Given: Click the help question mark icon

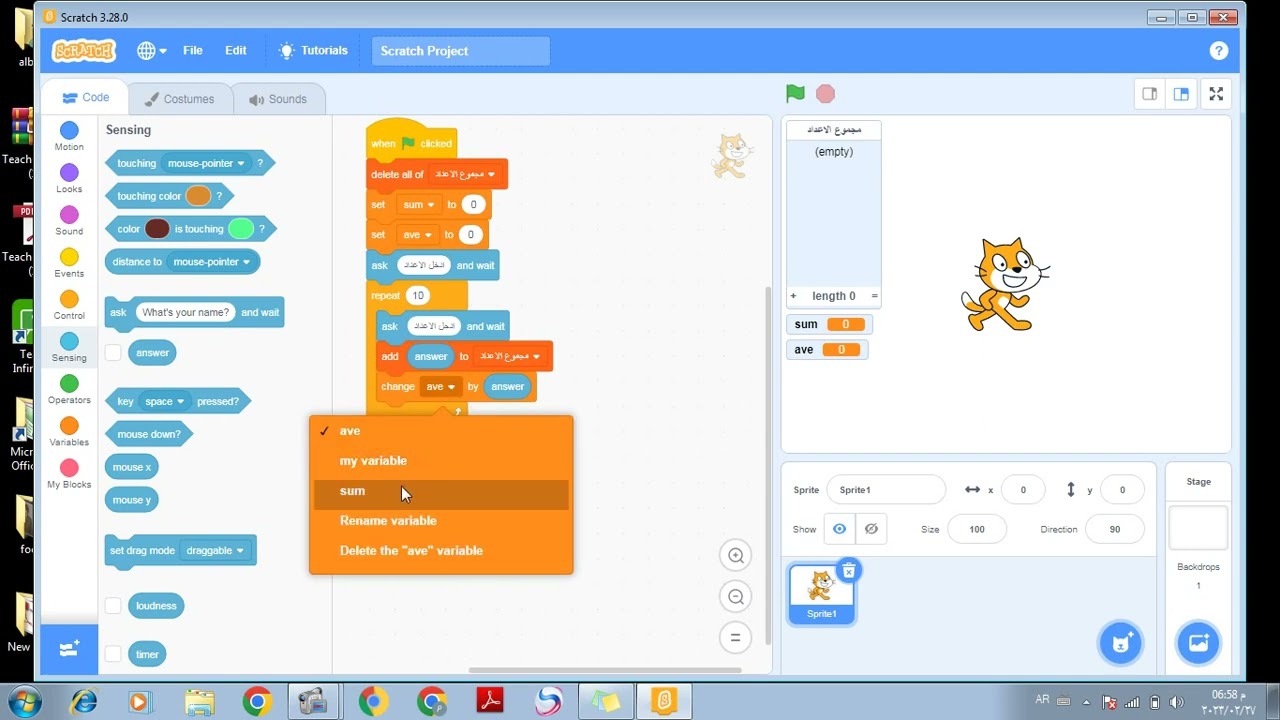Looking at the screenshot, I should 1218,51.
